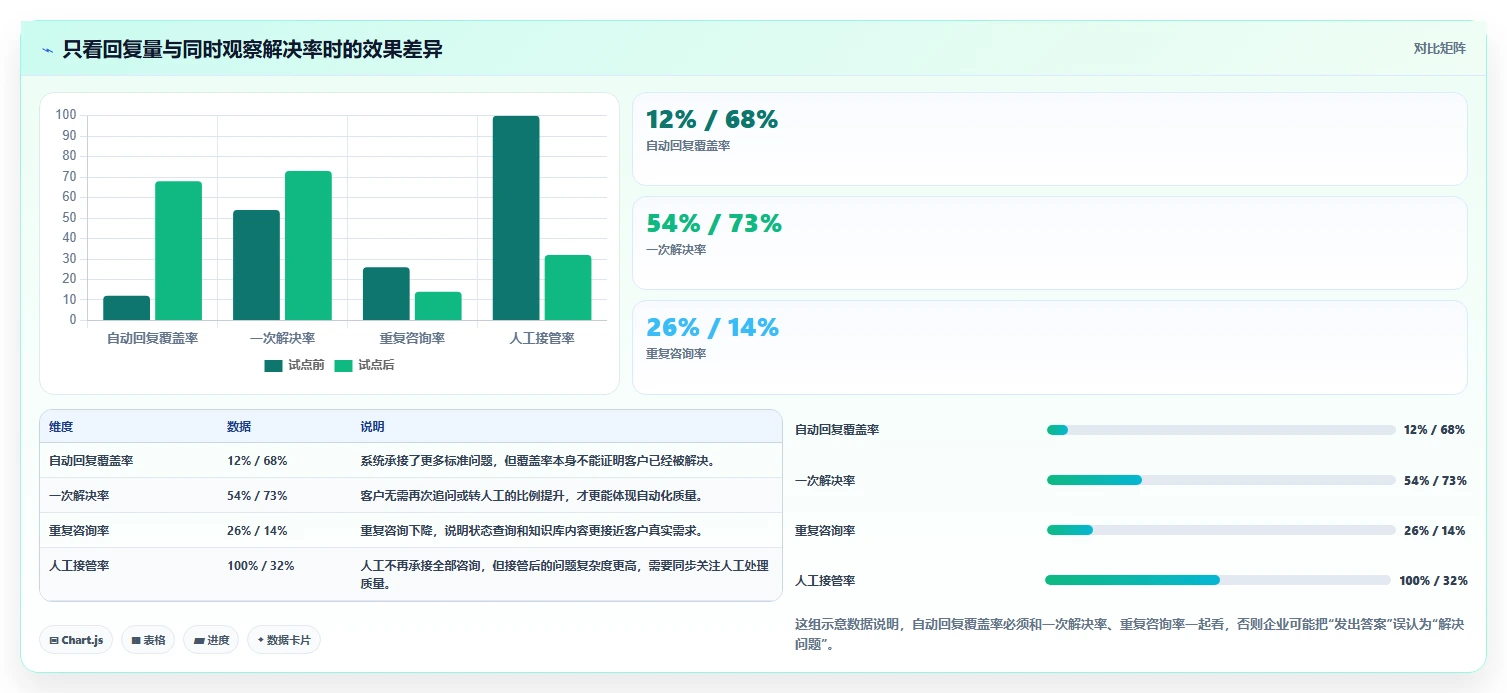Click progress value 26% / 14%
This screenshot has height=693, width=1507.
tap(1434, 531)
